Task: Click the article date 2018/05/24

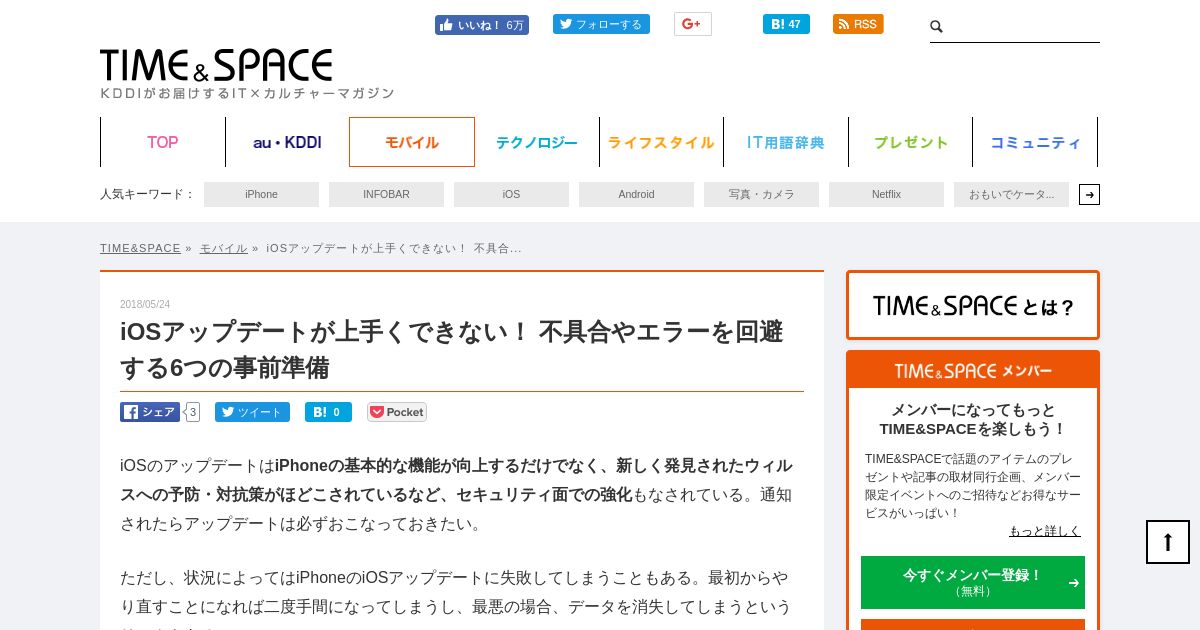Action: coord(145,304)
